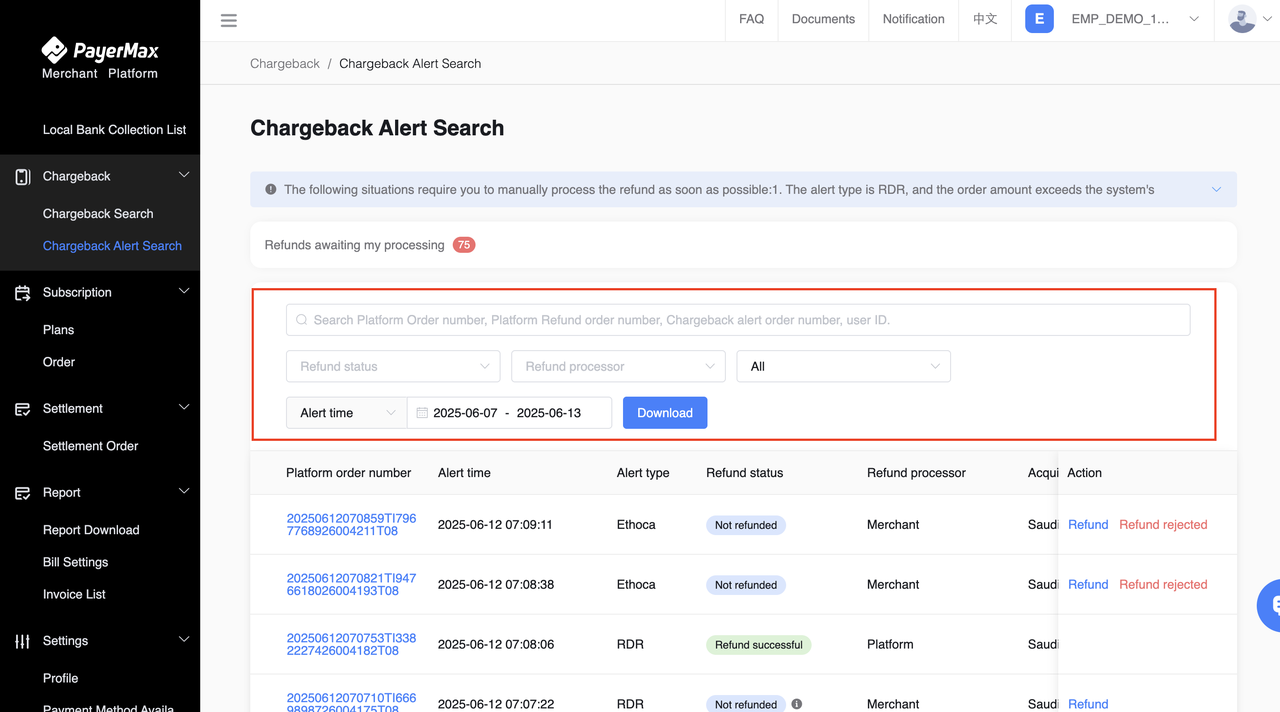1280x712 pixels.
Task: Click the search order number input field
Action: tap(738, 320)
